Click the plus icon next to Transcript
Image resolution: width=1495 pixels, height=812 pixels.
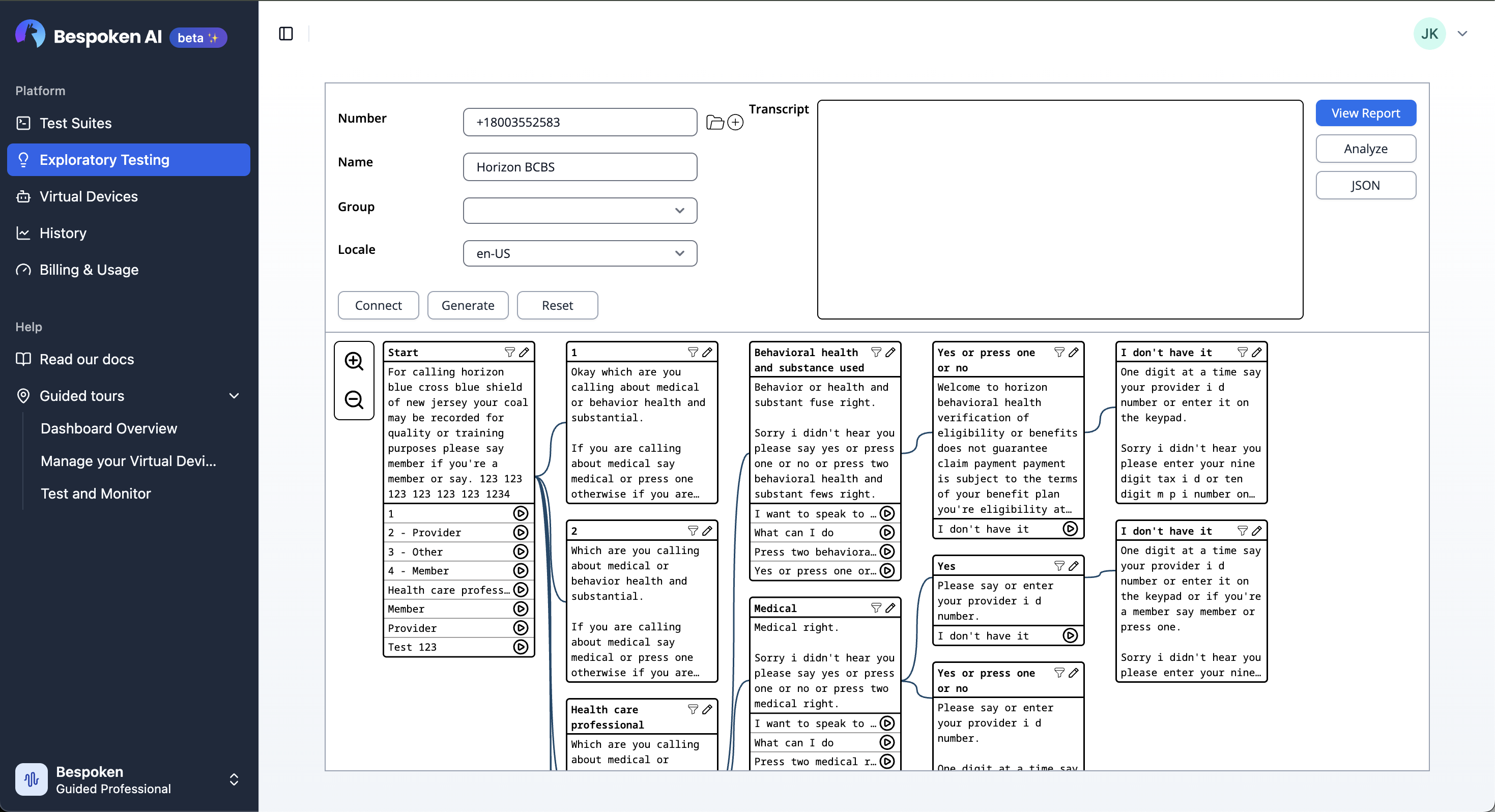(736, 122)
